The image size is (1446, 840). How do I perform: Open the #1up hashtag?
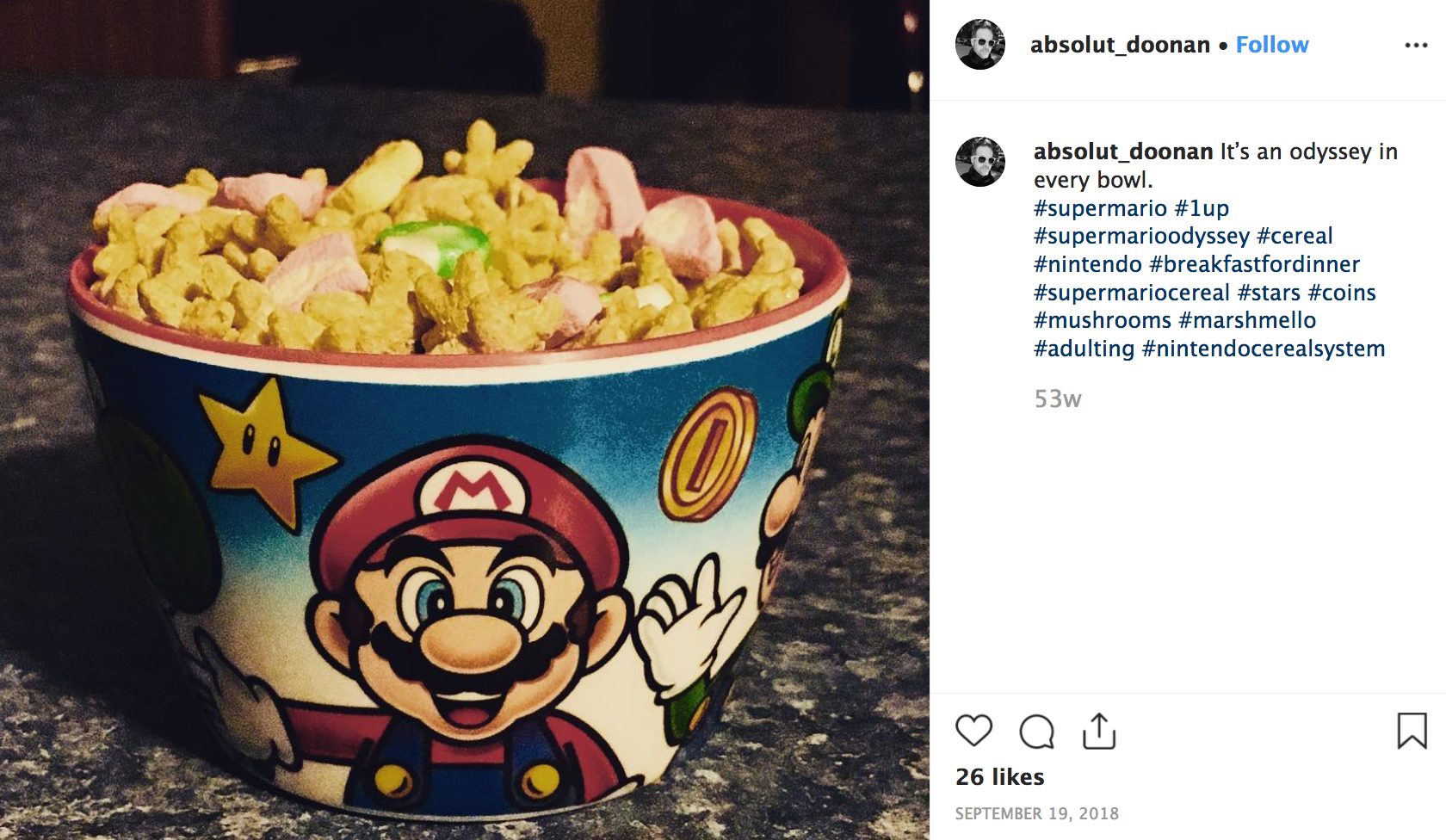[1202, 208]
